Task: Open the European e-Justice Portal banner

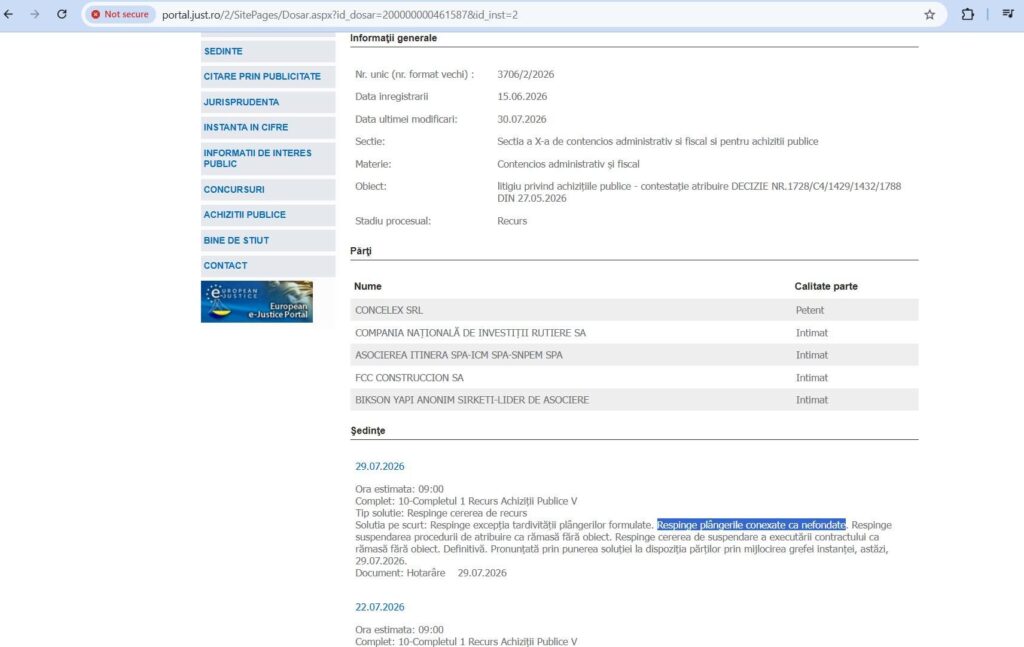Action: click(x=257, y=302)
